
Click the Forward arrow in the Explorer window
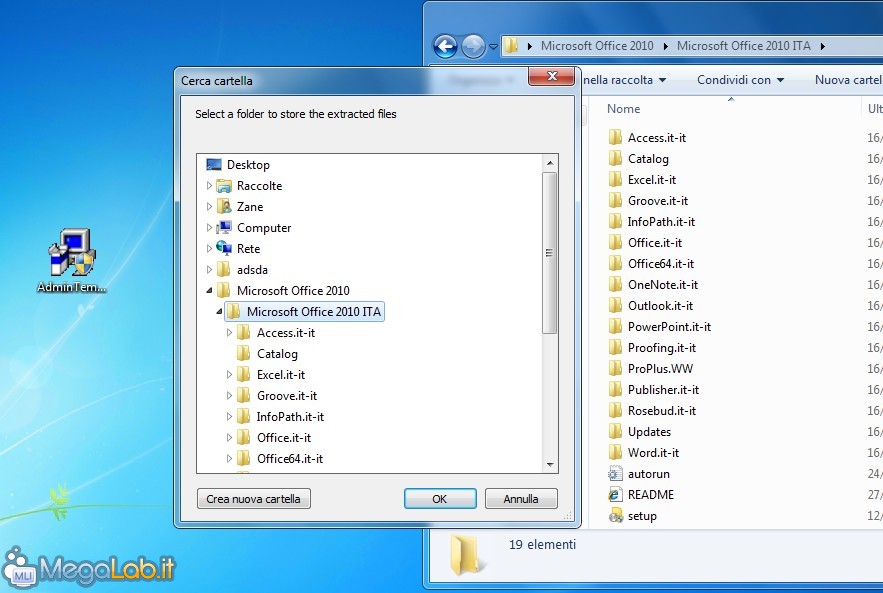(473, 46)
